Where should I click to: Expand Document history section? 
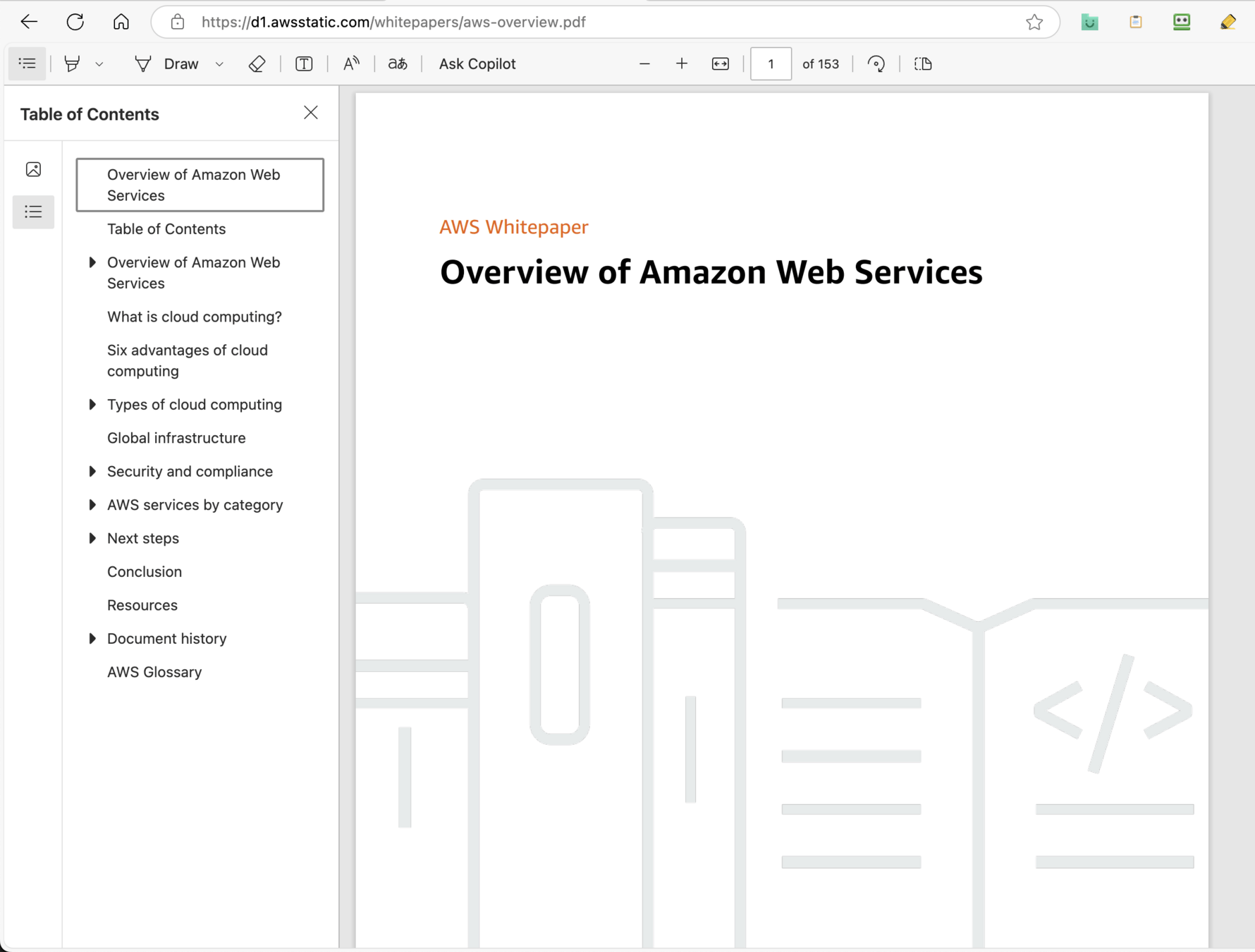[x=92, y=638]
